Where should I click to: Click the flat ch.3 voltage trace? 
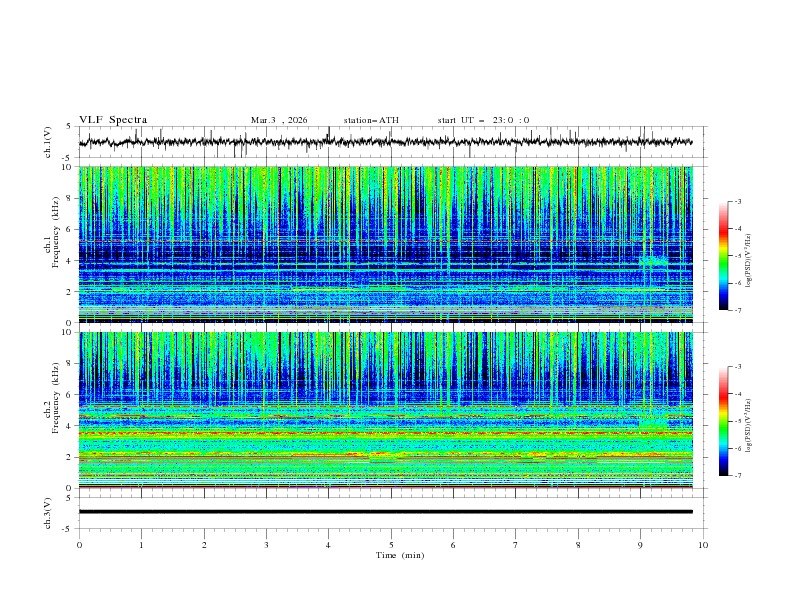coord(385,512)
